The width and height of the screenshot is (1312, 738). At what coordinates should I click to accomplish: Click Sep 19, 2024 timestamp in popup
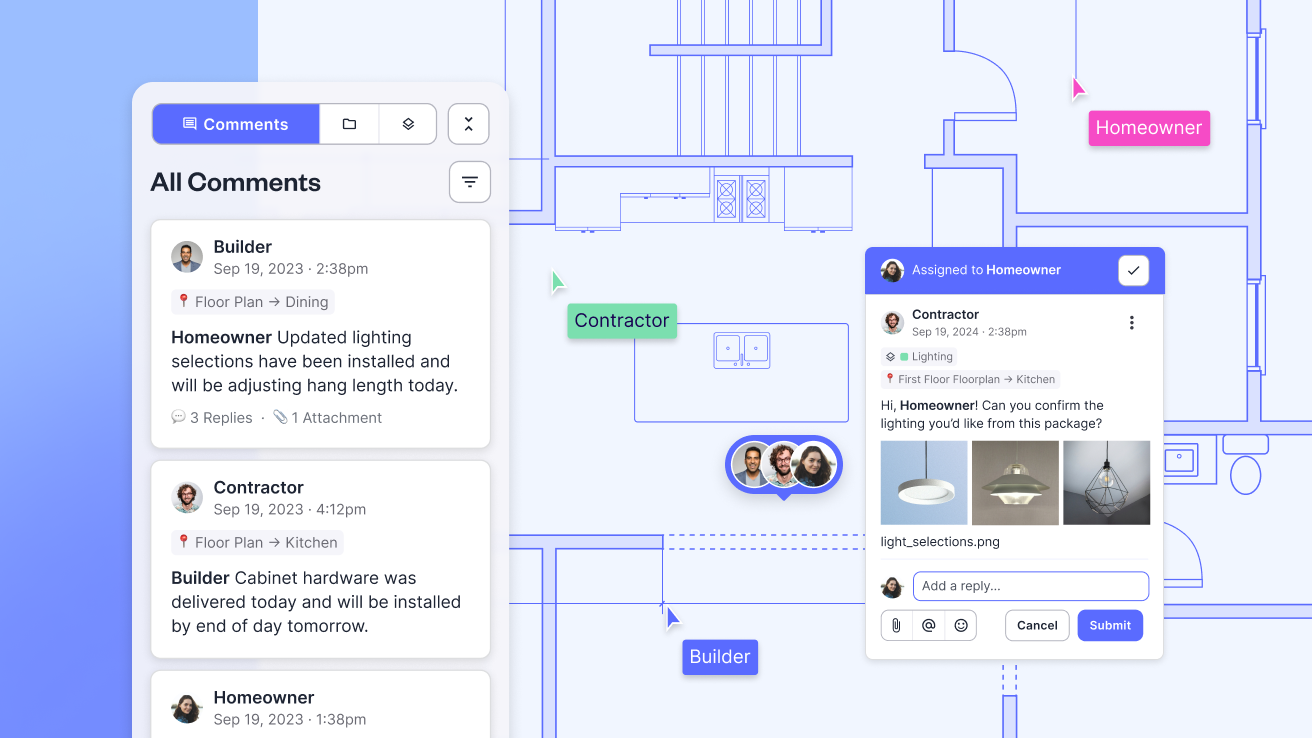[x=969, y=332]
